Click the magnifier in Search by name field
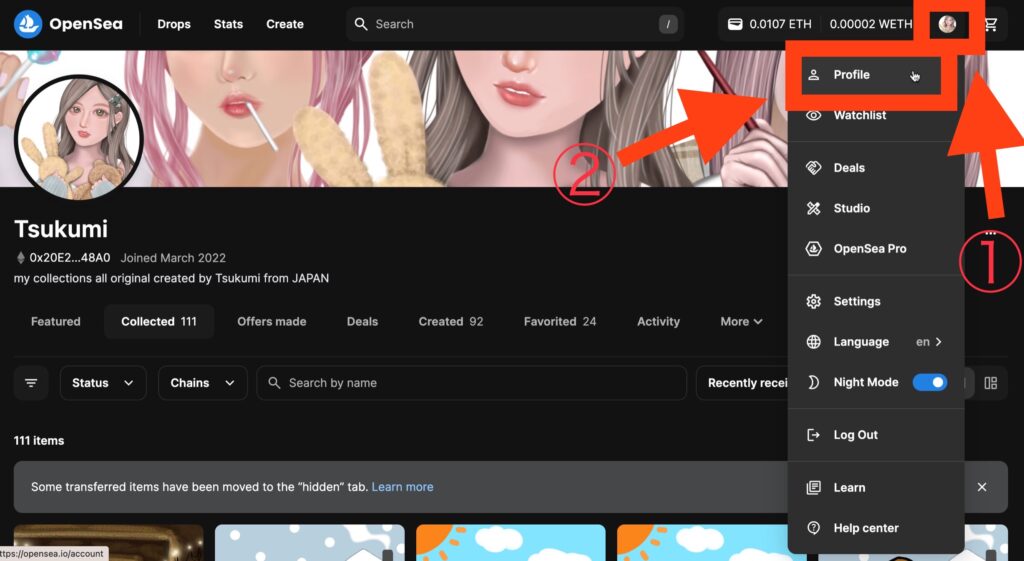Viewport: 1024px width, 561px height. click(274, 383)
